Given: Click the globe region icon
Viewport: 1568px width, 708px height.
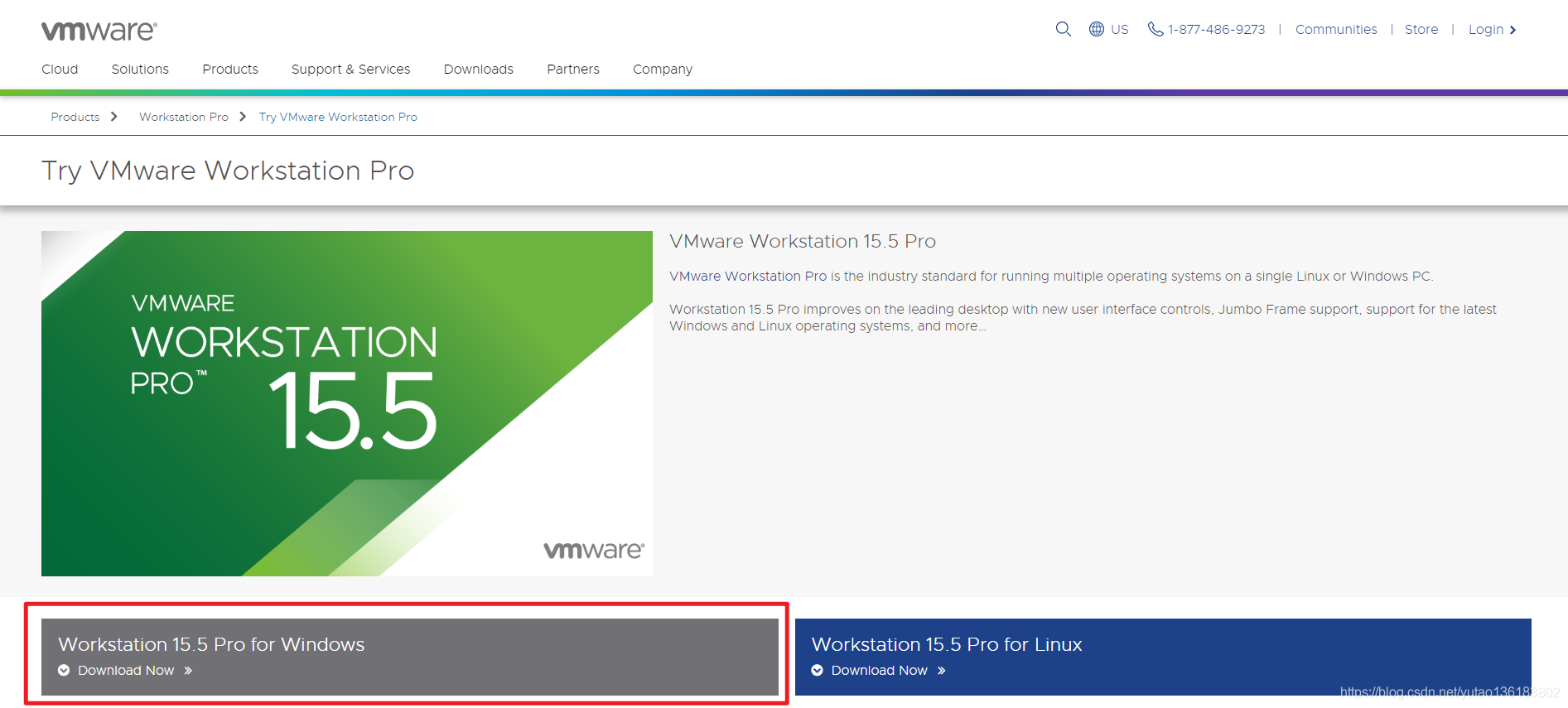Looking at the screenshot, I should point(1097,29).
